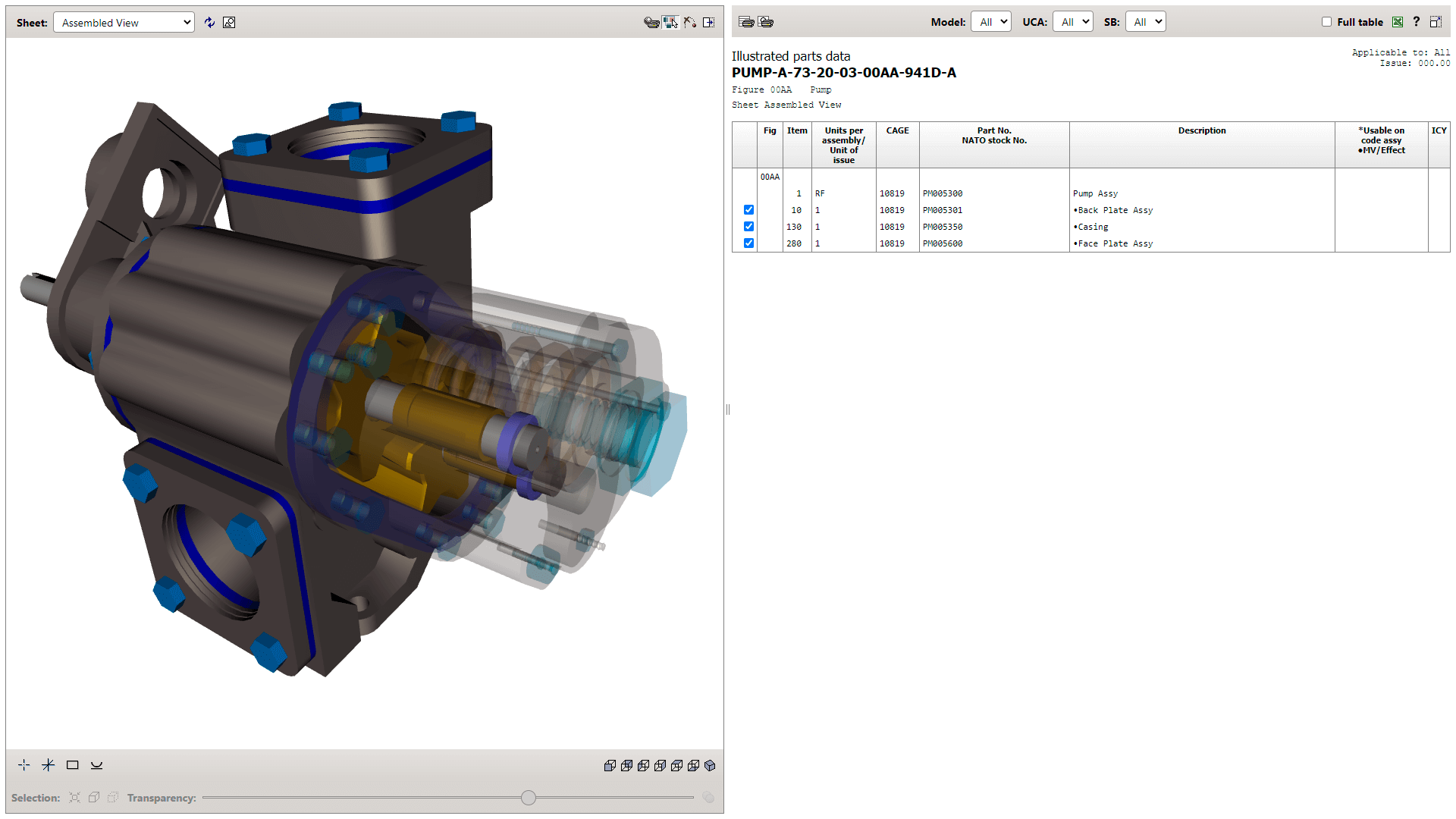Click the expand-panel arrow icon in graphic toolbar
This screenshot has width=1456, height=819.
coord(709,23)
